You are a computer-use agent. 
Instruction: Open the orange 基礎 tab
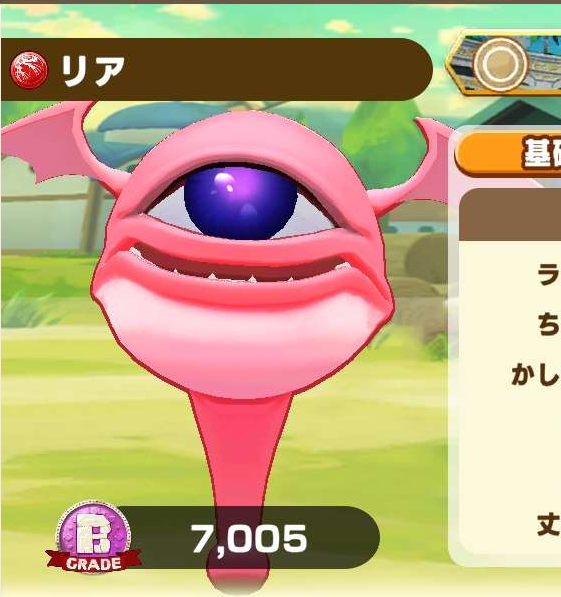[508, 153]
